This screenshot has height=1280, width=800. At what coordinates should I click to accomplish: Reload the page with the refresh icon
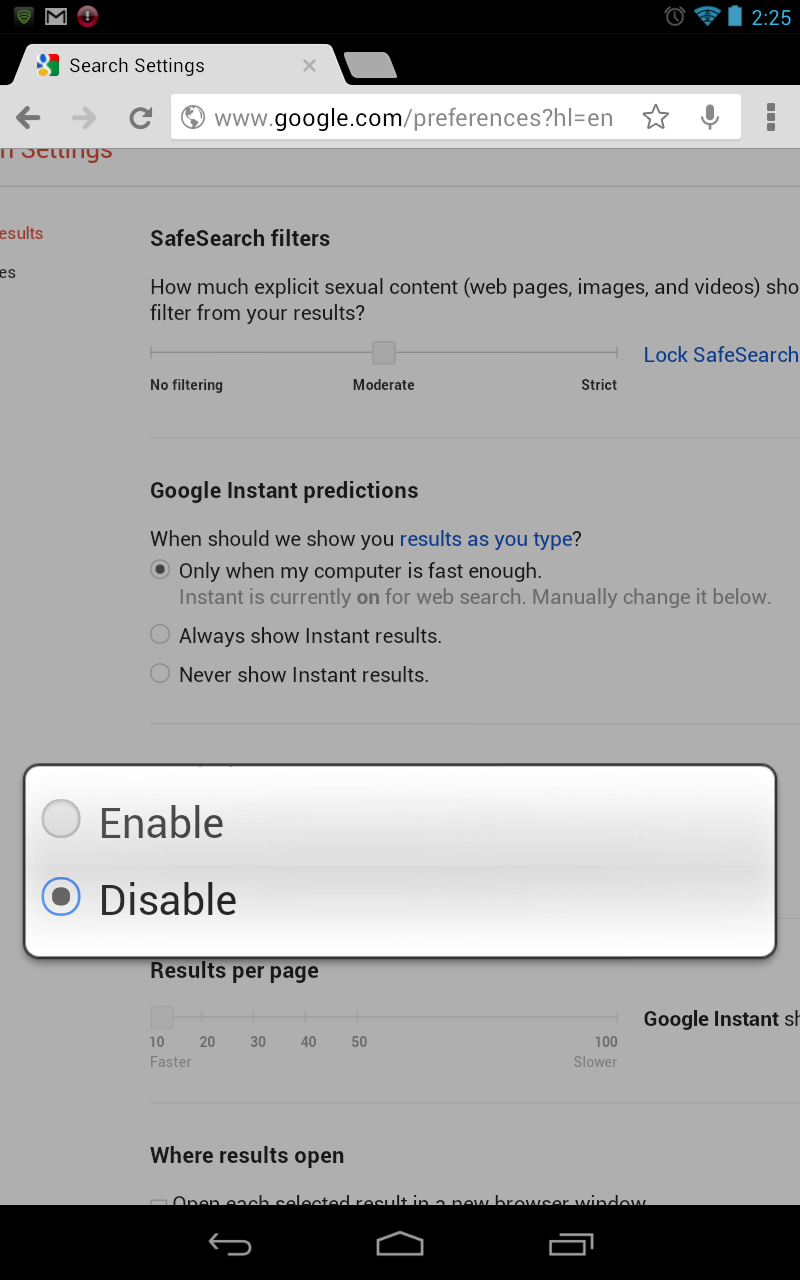(x=140, y=118)
